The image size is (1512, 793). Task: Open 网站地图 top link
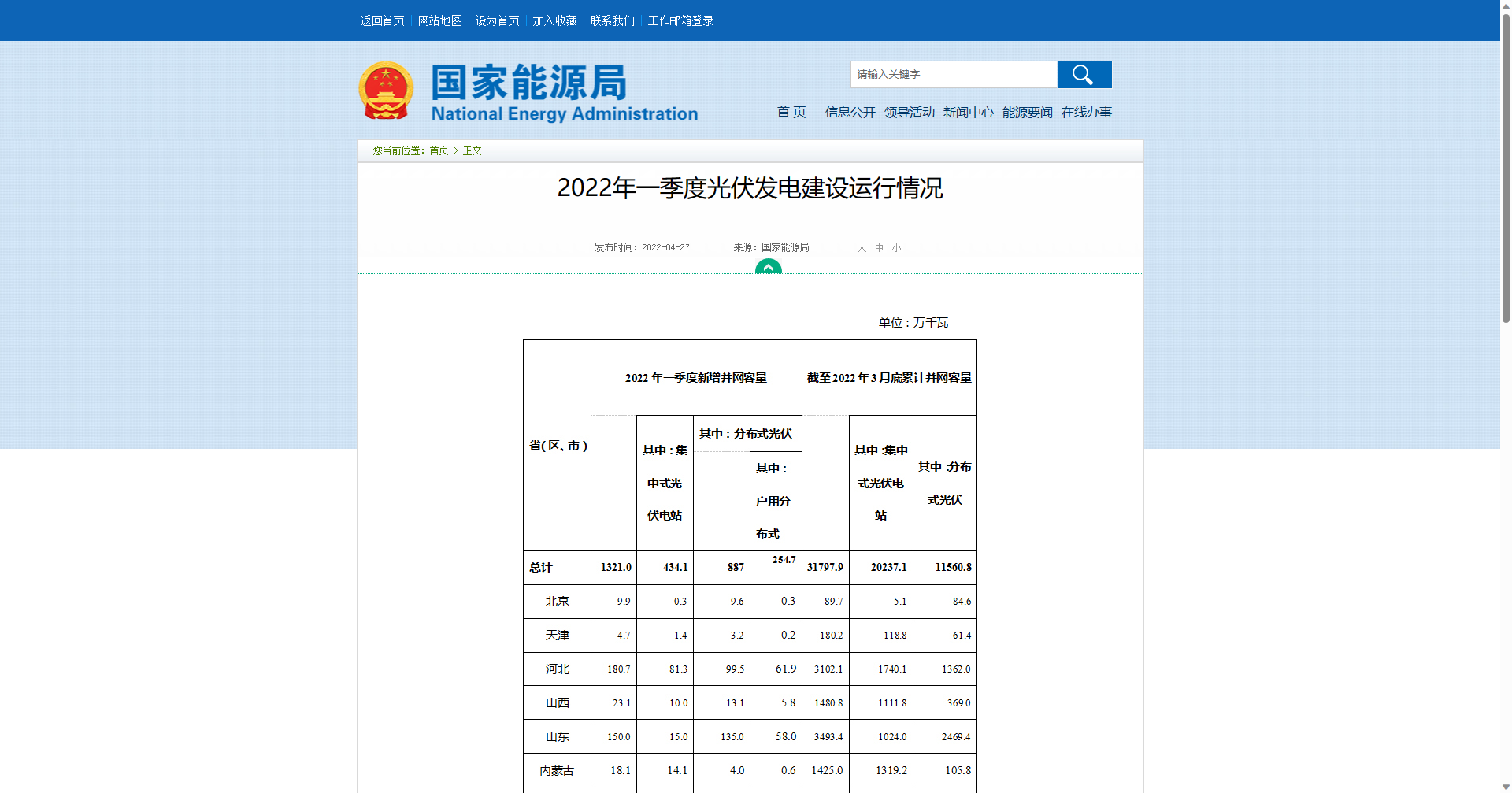point(439,21)
